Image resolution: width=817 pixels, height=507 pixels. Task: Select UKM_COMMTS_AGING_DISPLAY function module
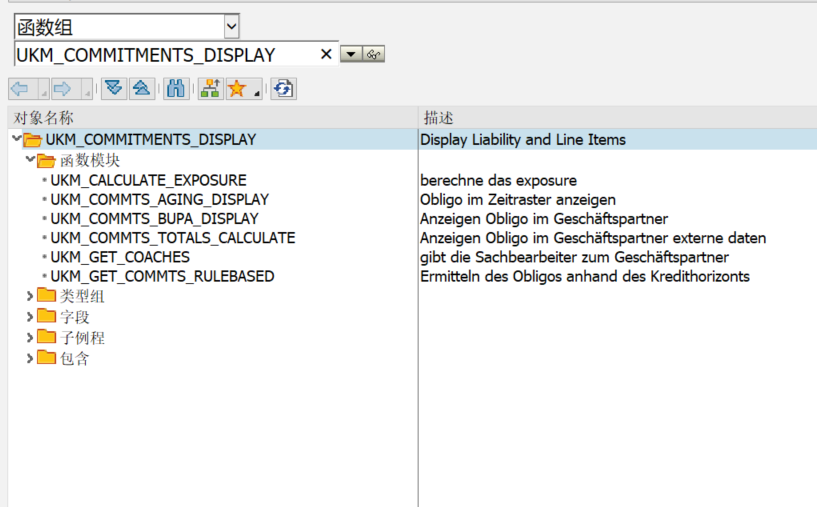(x=159, y=200)
